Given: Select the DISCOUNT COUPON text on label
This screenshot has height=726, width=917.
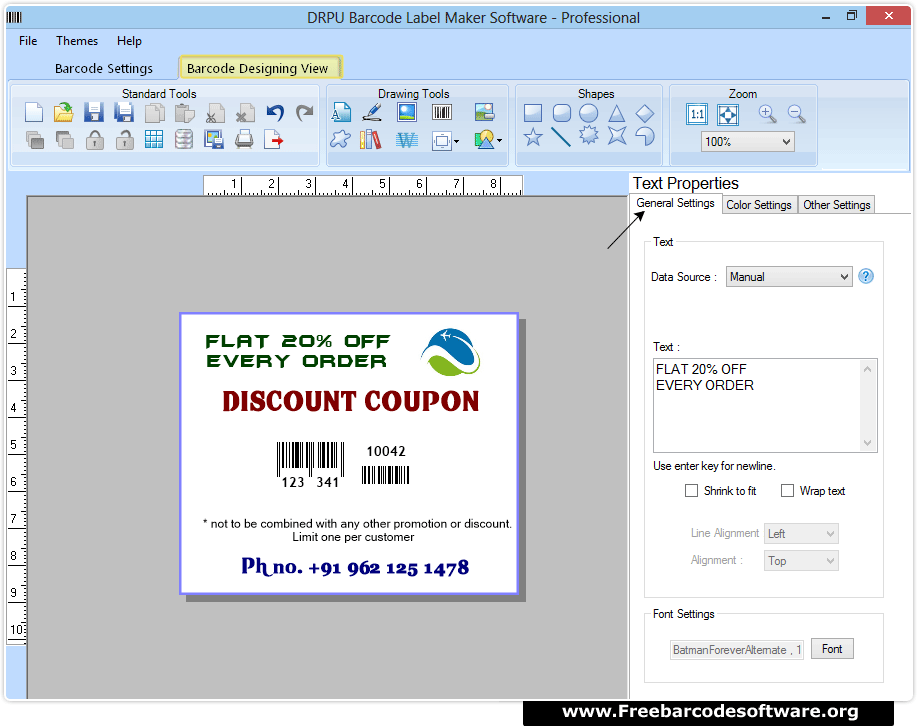Looking at the screenshot, I should [350, 401].
